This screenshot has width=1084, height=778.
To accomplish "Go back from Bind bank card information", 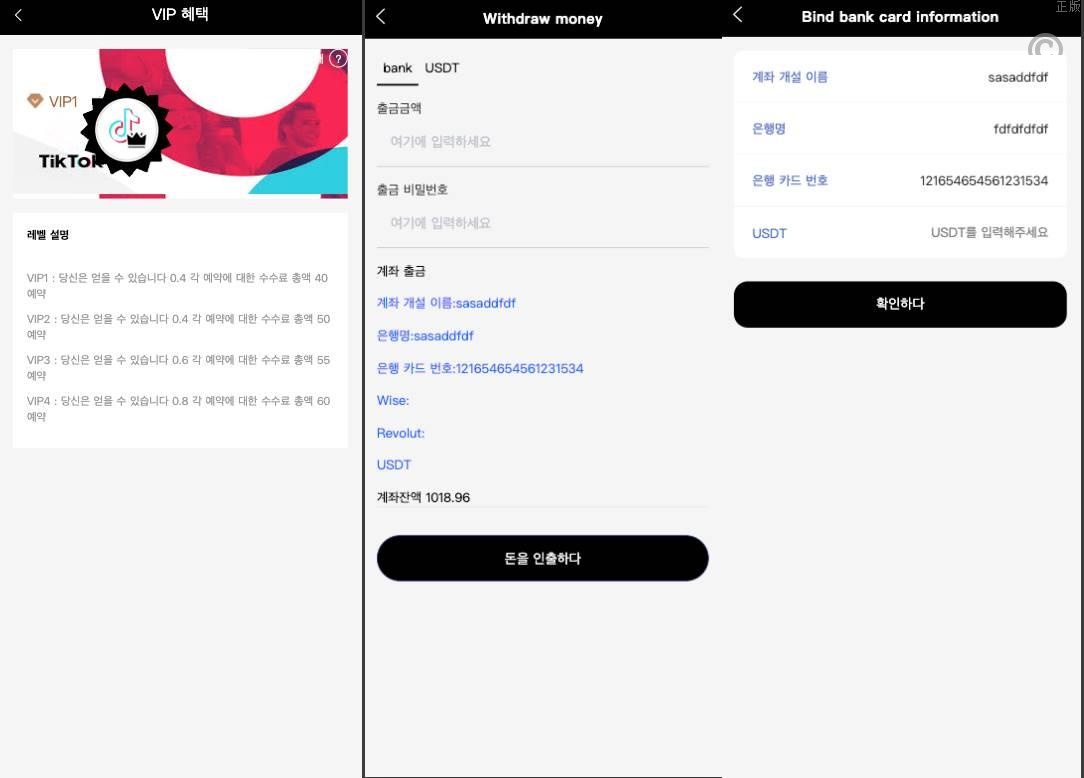I will [738, 15].
